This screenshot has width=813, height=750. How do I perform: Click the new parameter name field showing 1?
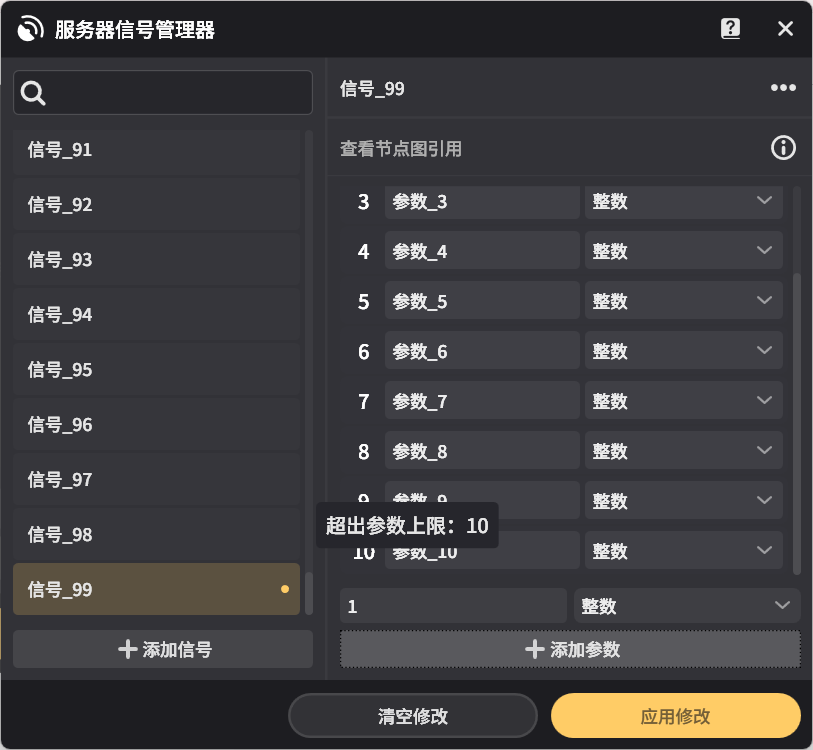pos(452,605)
